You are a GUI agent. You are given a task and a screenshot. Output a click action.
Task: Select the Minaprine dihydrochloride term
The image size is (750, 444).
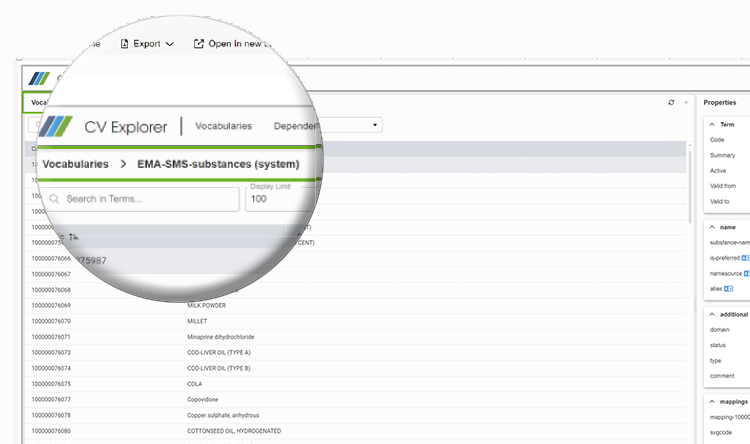click(221, 337)
